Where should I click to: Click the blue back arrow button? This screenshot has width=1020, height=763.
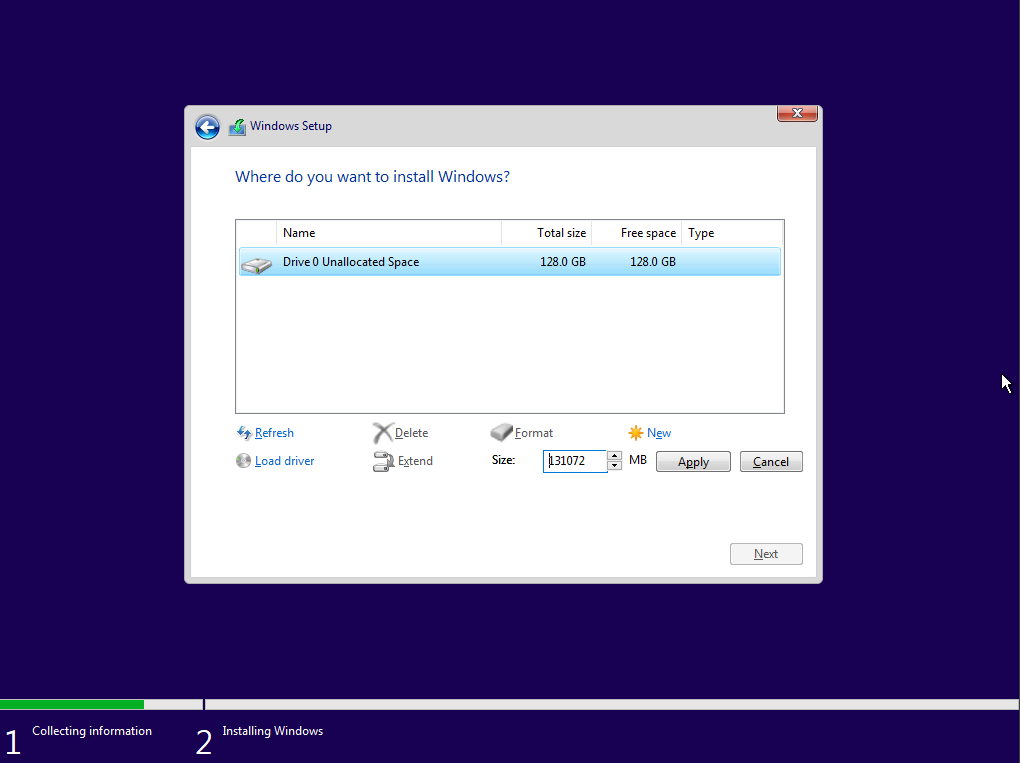[207, 127]
